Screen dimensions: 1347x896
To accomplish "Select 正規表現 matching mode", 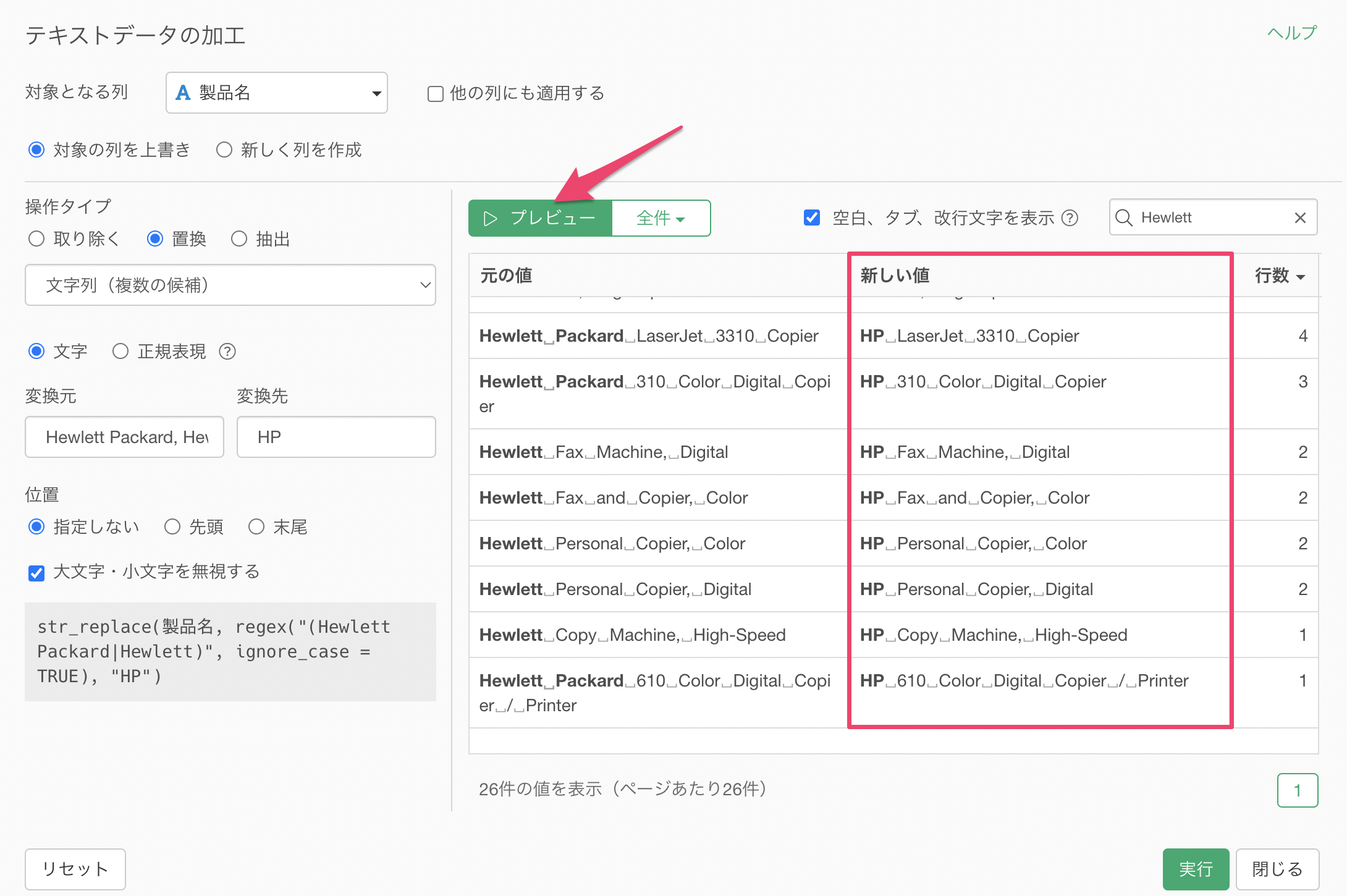I will (120, 351).
